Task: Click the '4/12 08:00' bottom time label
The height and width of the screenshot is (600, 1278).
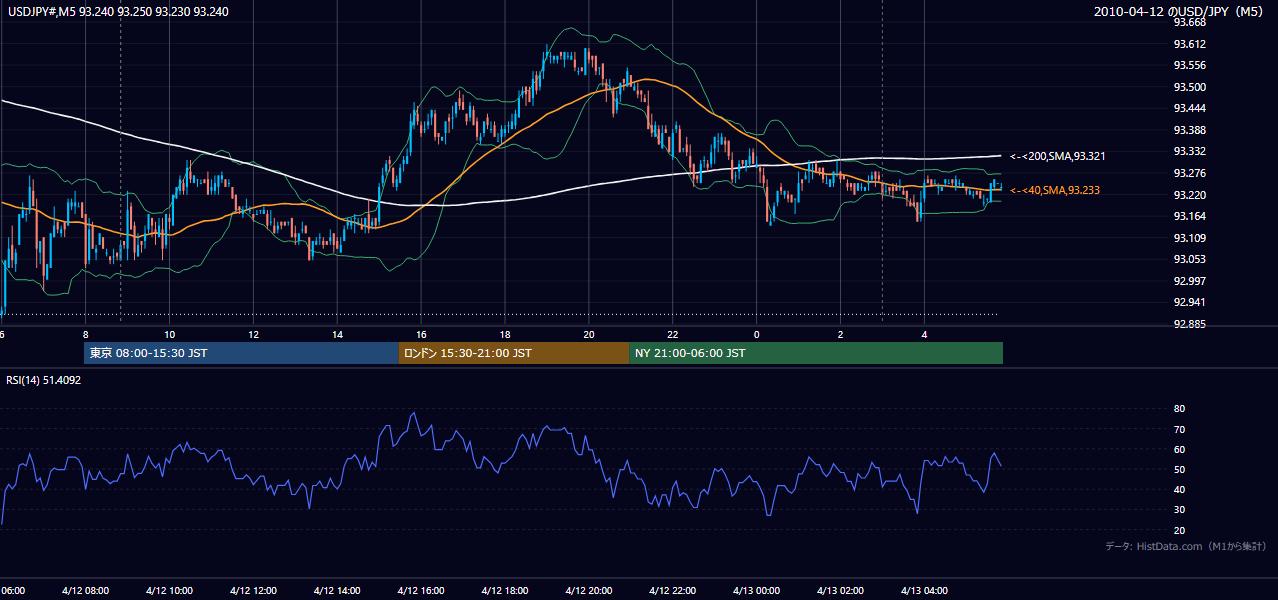Action: tap(85, 591)
